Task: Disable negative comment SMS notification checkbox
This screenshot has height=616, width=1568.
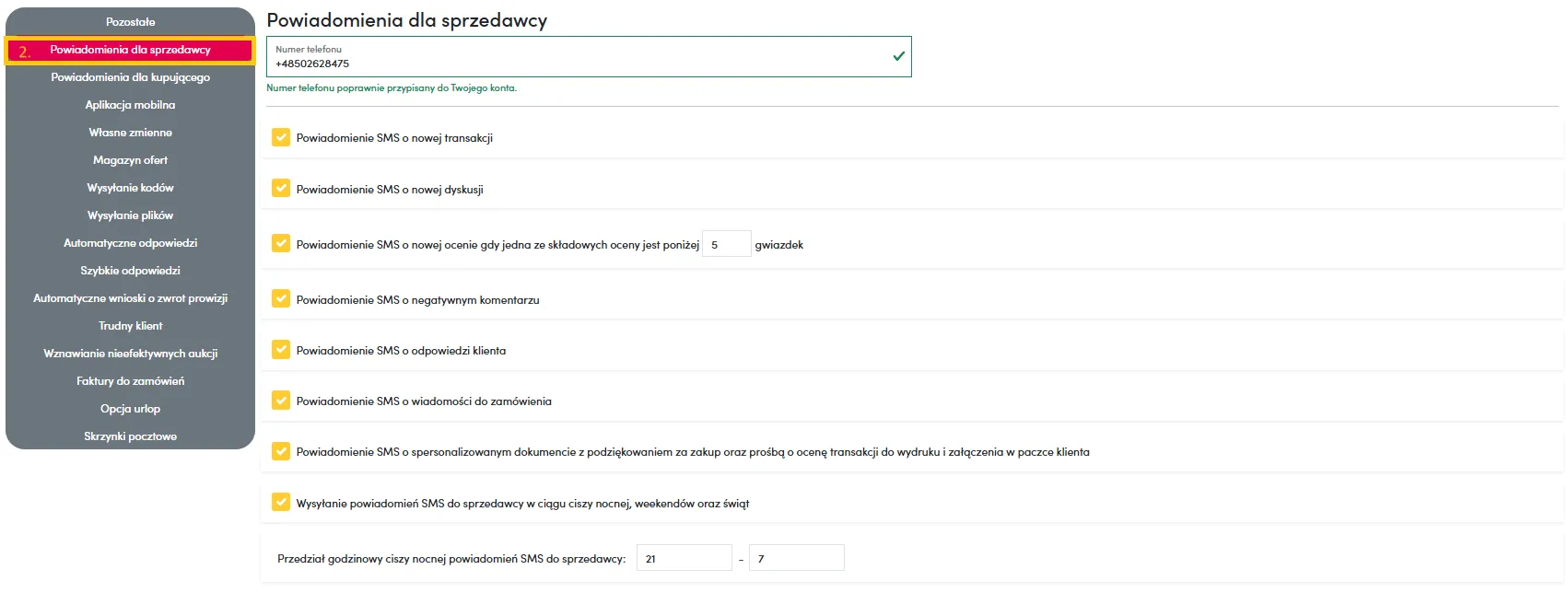Action: pos(281,299)
